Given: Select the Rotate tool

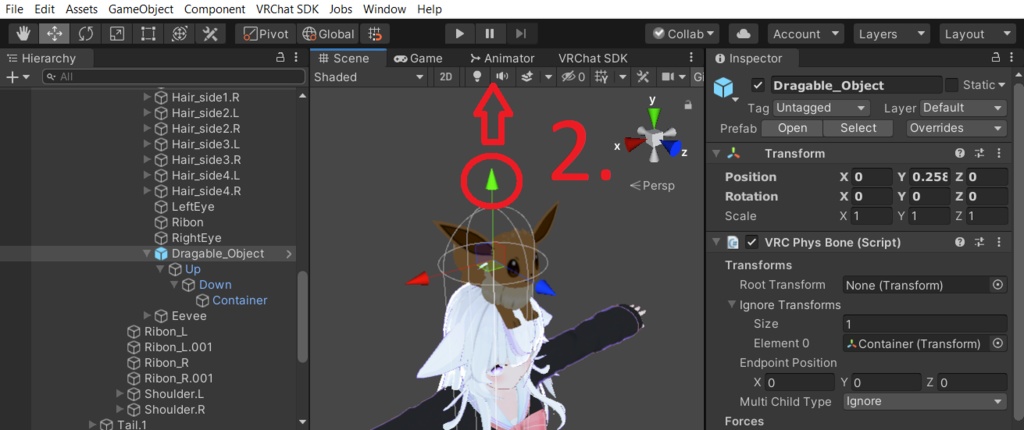Looking at the screenshot, I should [86, 34].
